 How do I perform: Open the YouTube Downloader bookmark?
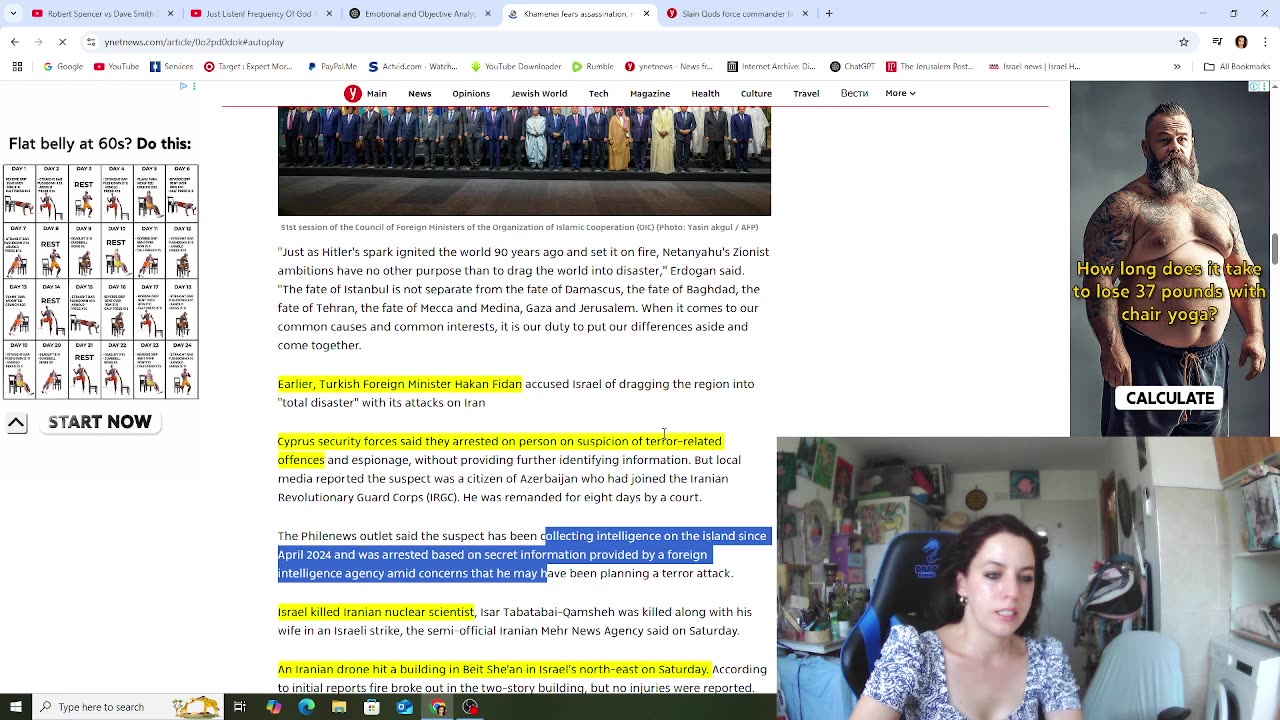pyautogui.click(x=519, y=67)
